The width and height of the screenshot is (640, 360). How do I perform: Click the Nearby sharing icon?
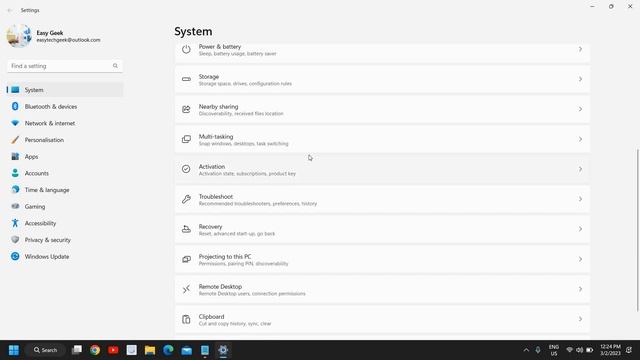click(x=186, y=109)
